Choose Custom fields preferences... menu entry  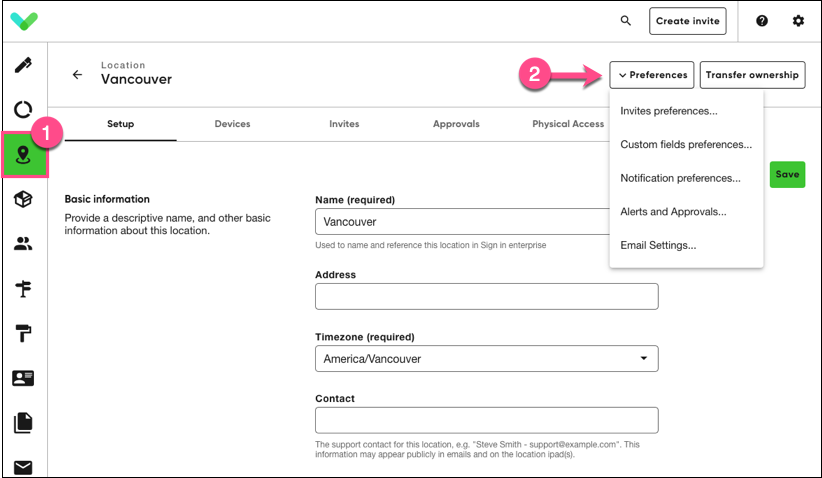click(686, 145)
